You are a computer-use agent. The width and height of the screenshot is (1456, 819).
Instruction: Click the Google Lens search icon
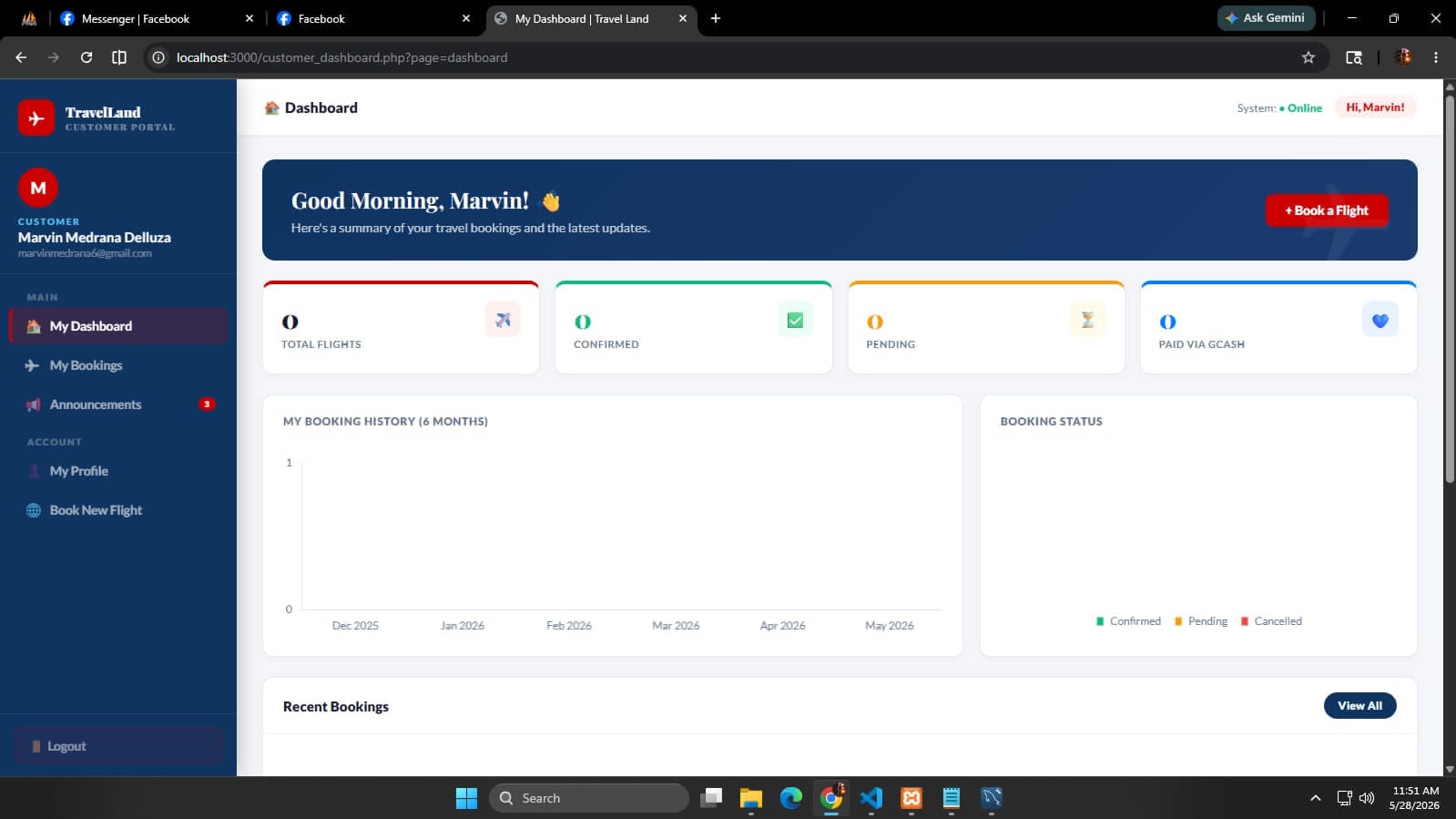click(x=1354, y=57)
